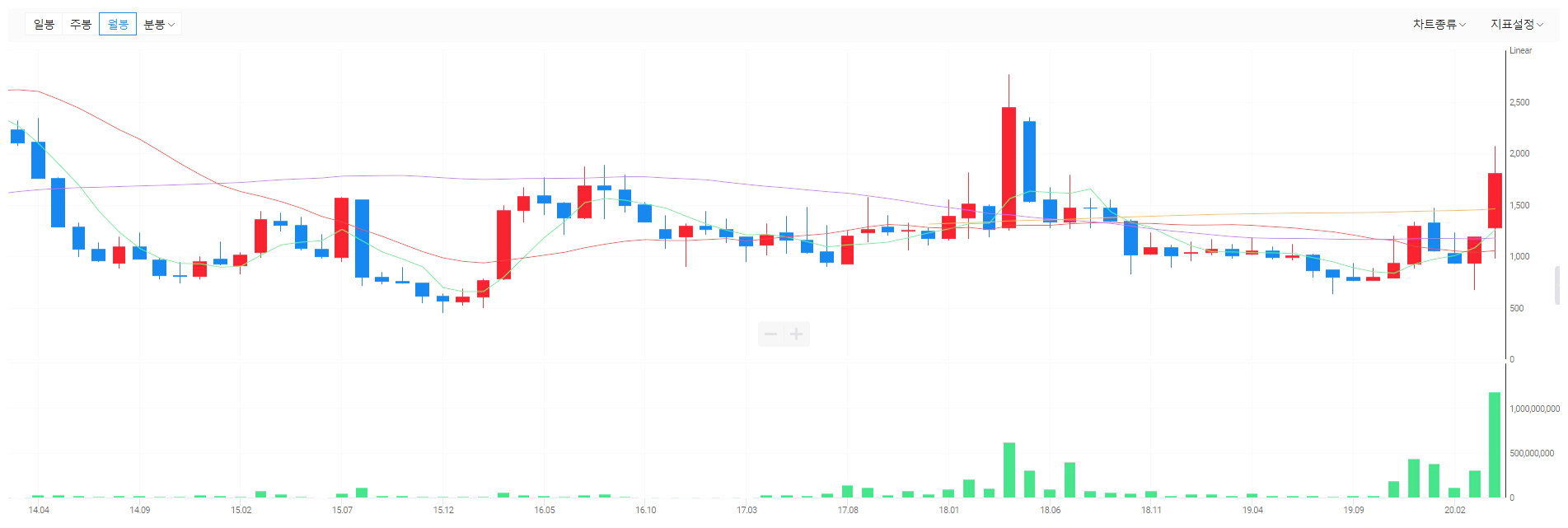Click the 20.02 date label
This screenshot has height=528, width=1568.
1455,511
